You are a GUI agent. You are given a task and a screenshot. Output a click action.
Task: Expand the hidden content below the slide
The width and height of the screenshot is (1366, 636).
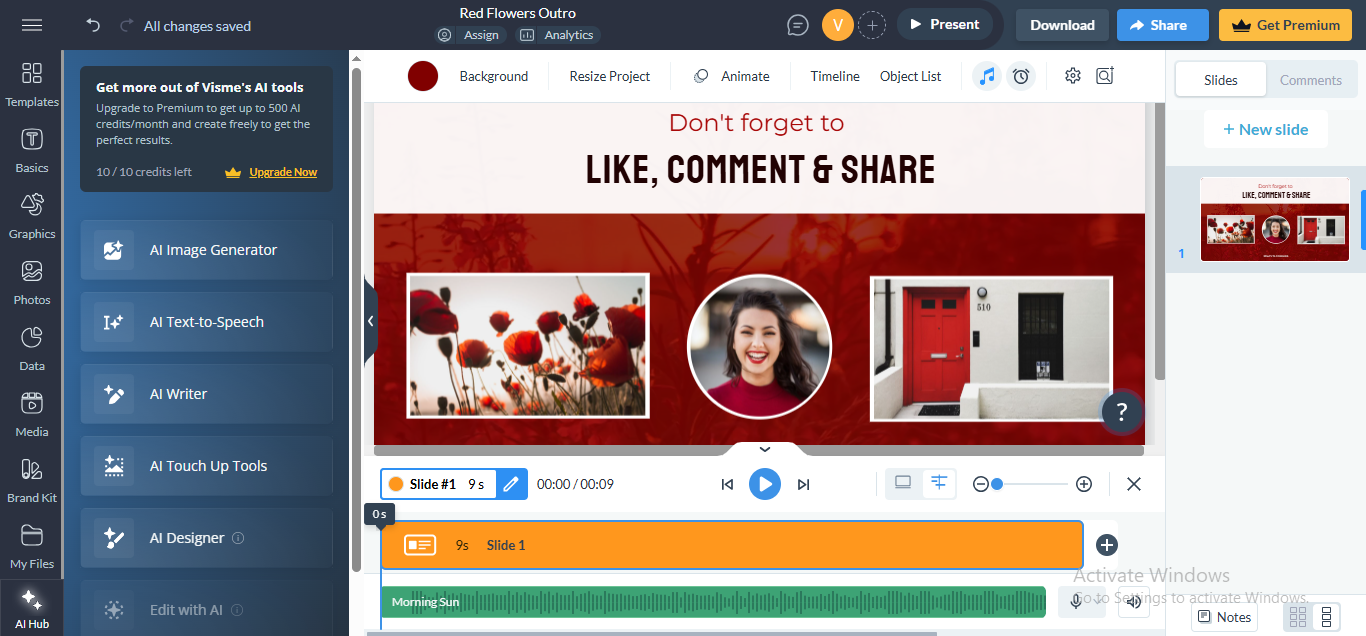coord(764,449)
